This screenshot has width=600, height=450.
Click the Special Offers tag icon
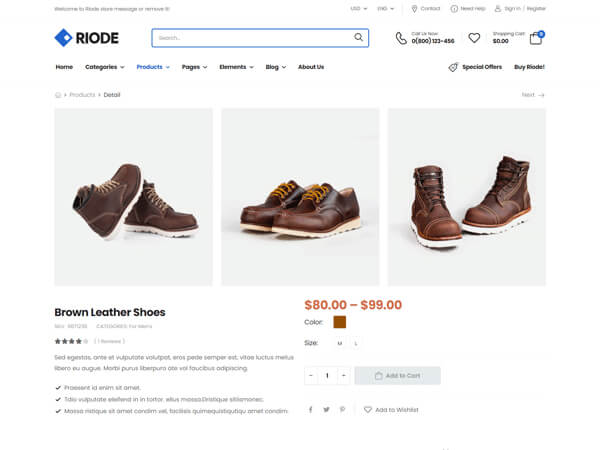pos(453,67)
